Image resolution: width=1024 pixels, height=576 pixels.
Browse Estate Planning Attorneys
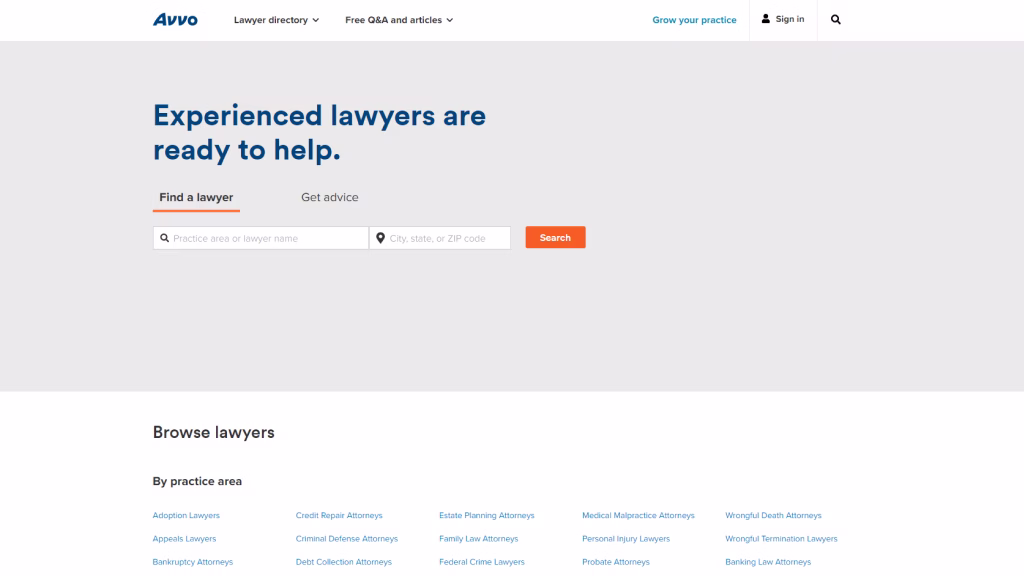tap(487, 515)
